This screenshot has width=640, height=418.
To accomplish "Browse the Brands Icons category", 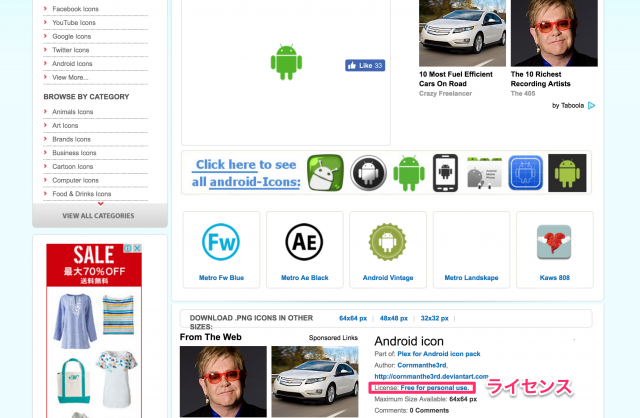I will [x=71, y=139].
